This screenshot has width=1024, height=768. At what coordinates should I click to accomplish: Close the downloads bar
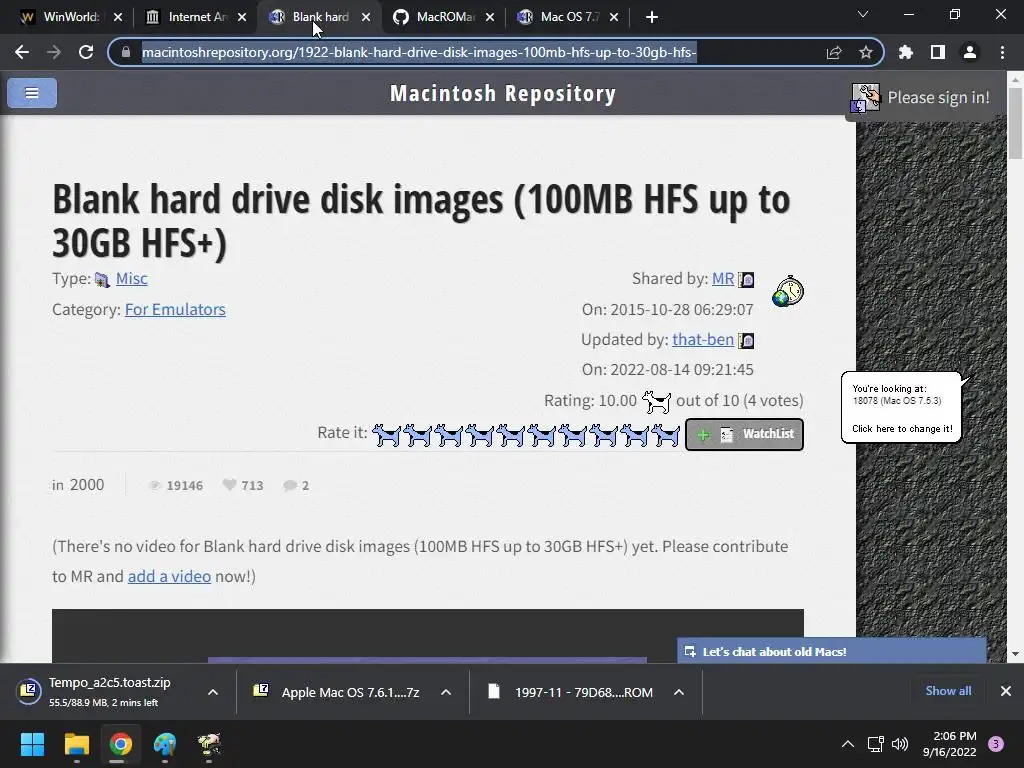1006,691
